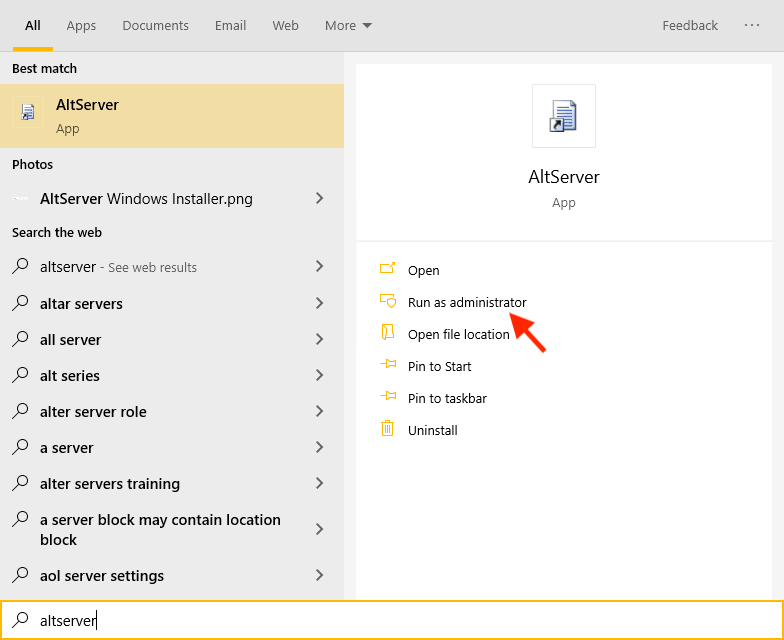Click the "altserver - See web results" text
The width and height of the screenshot is (784, 640).
(118, 267)
